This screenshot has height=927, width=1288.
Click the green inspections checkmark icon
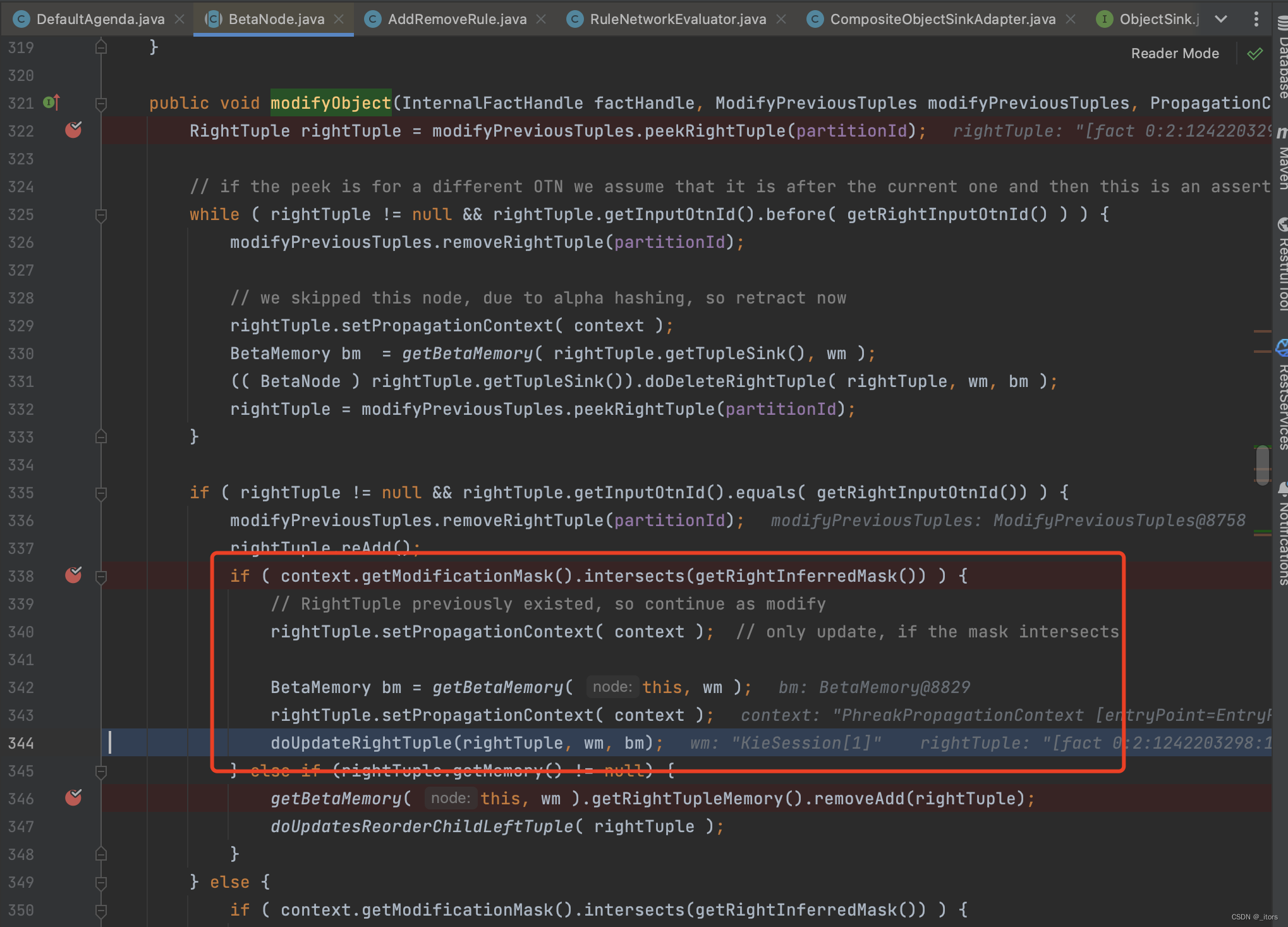(1255, 54)
